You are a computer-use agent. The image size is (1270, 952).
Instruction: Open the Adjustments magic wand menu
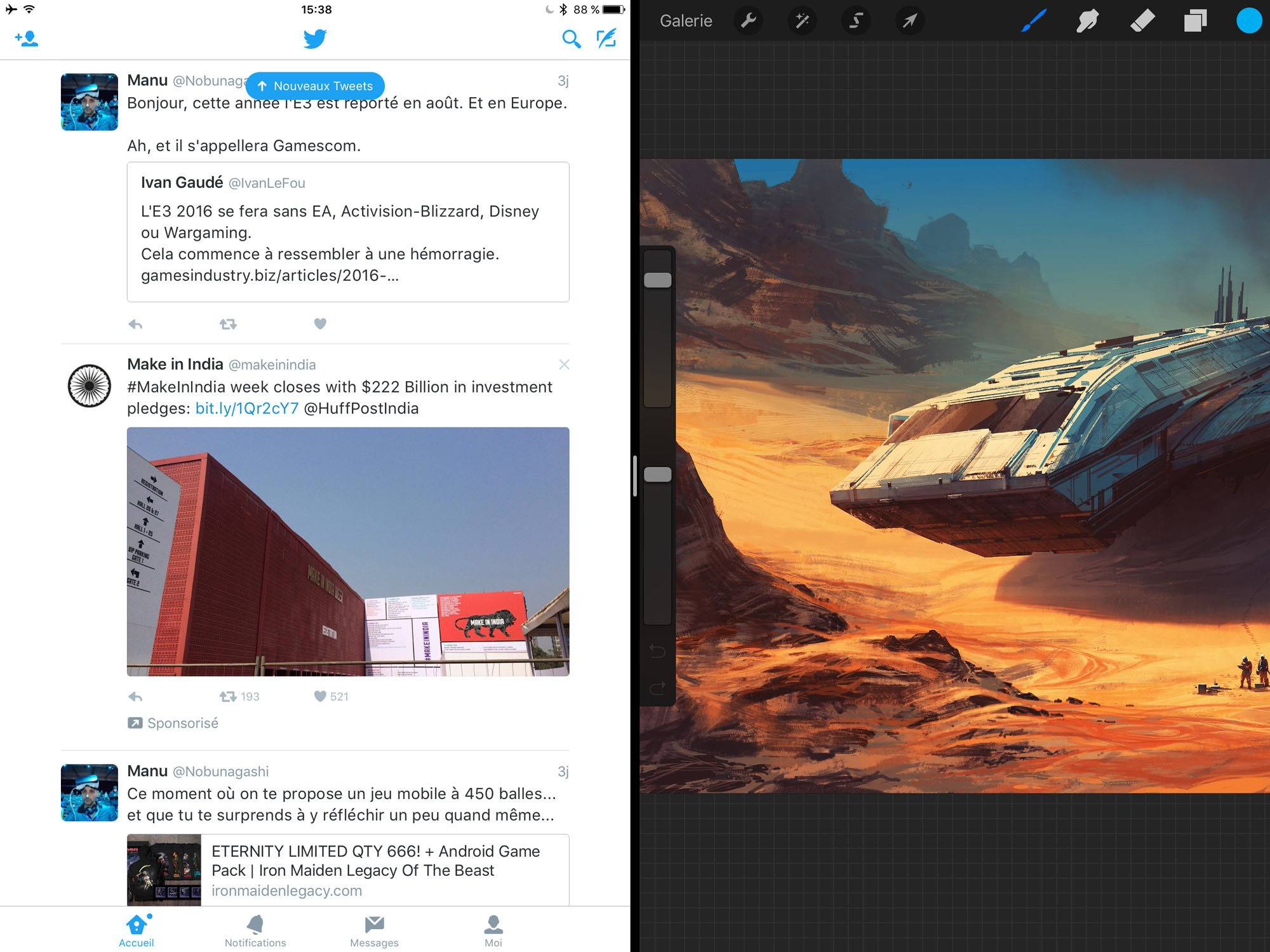coord(803,21)
